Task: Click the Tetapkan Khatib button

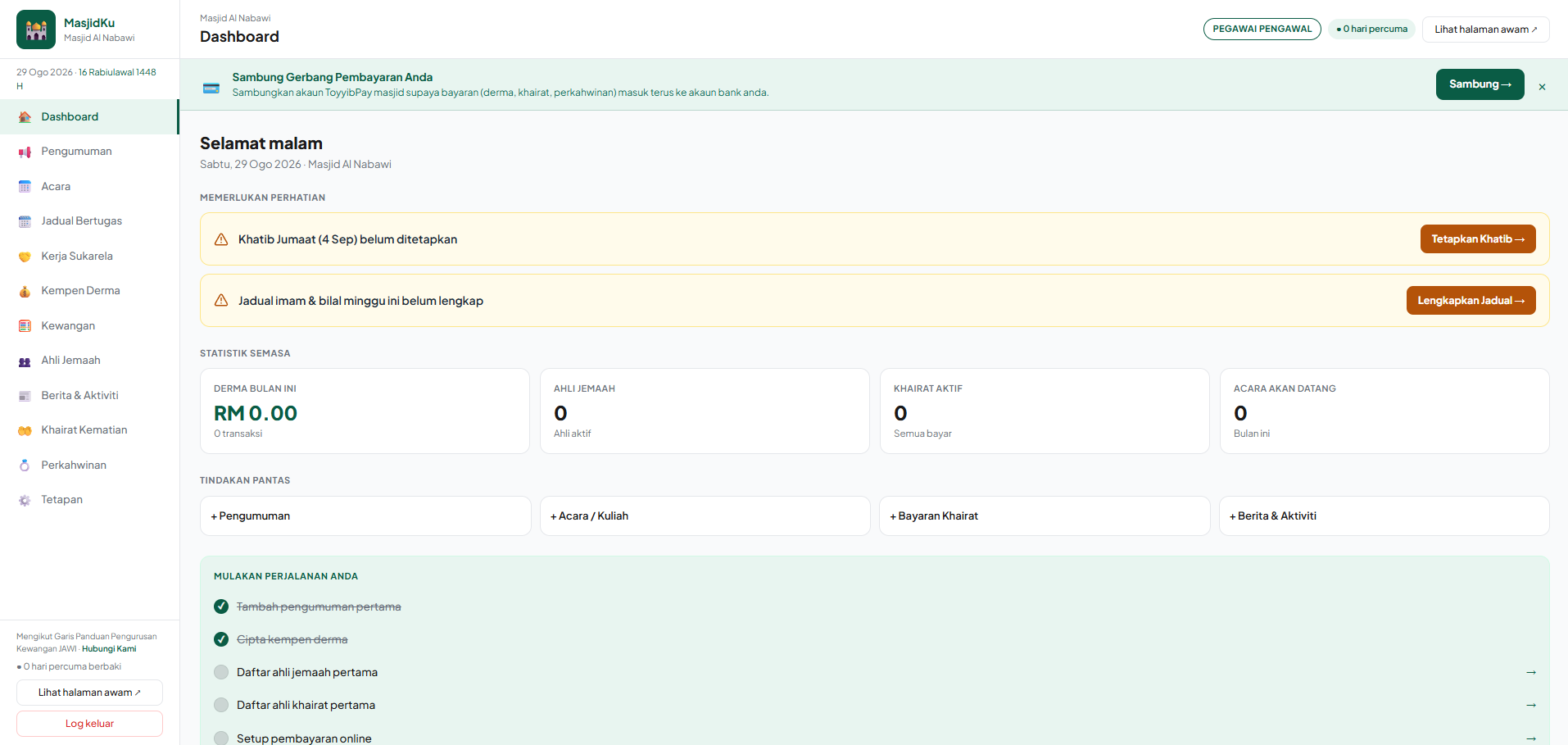Action: coord(1478,239)
